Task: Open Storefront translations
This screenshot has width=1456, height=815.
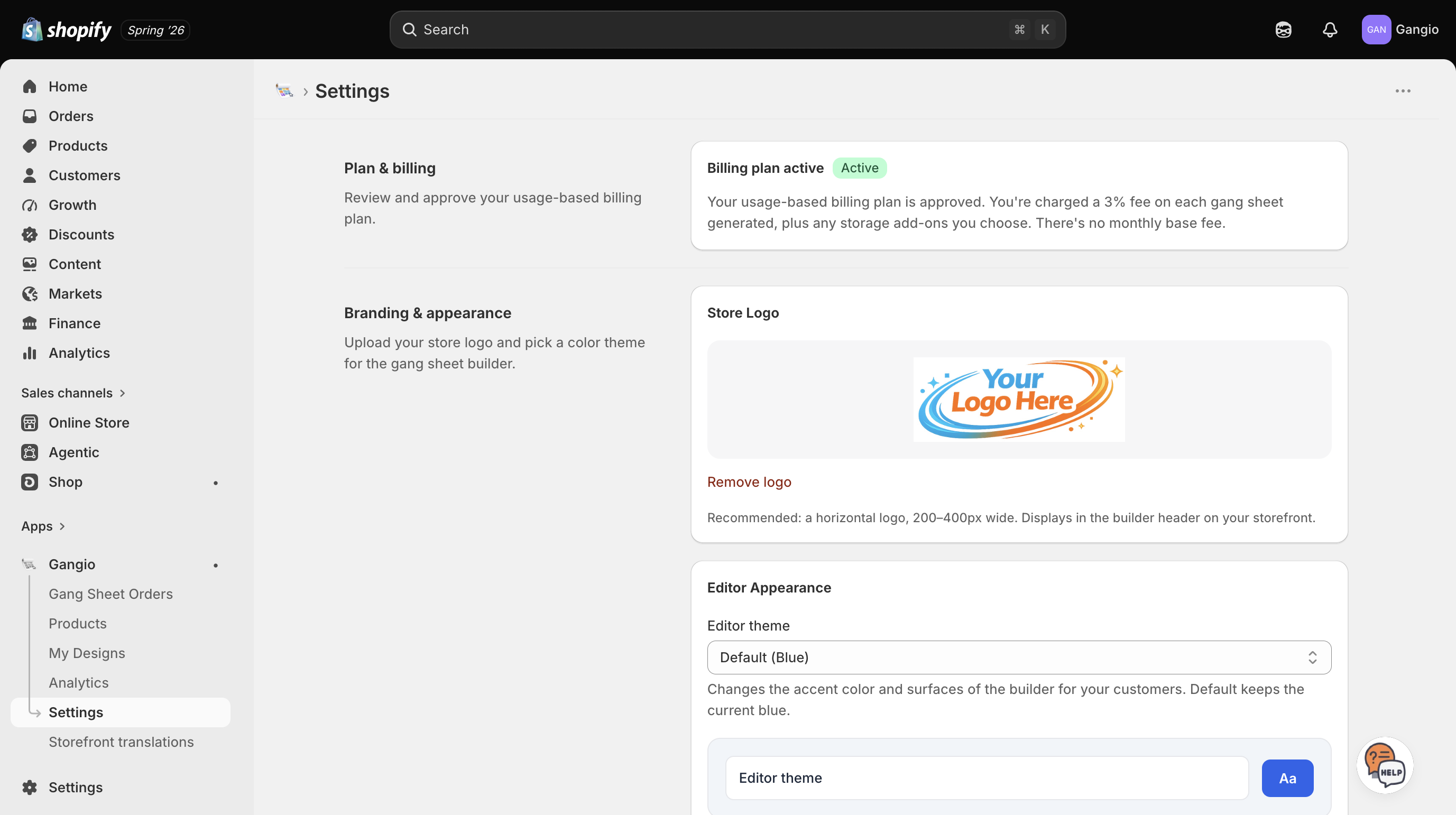Action: tap(121, 742)
